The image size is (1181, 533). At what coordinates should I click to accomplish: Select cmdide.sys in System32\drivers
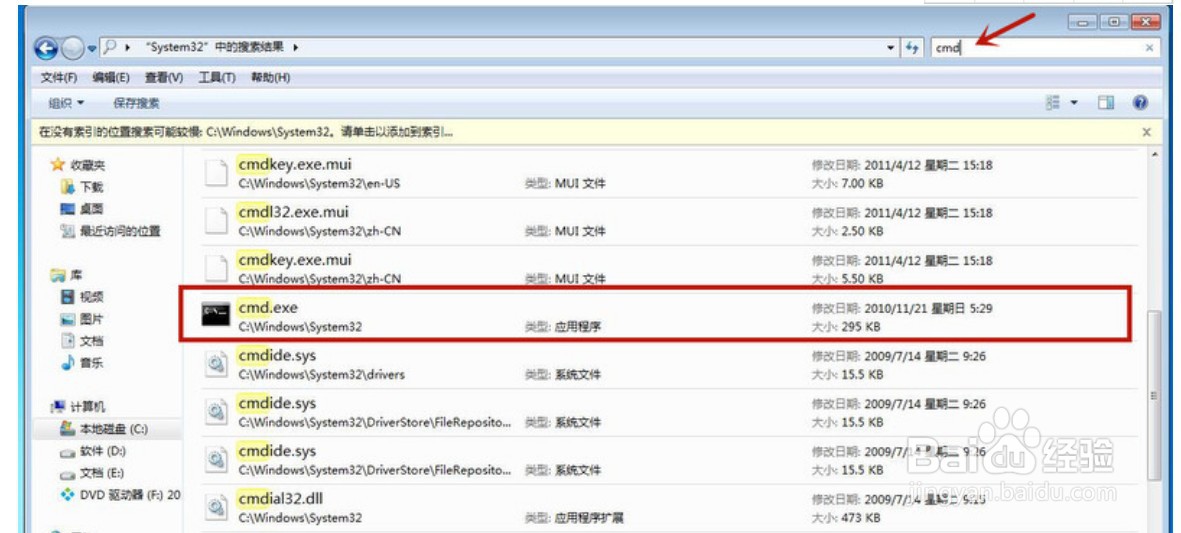click(276, 355)
